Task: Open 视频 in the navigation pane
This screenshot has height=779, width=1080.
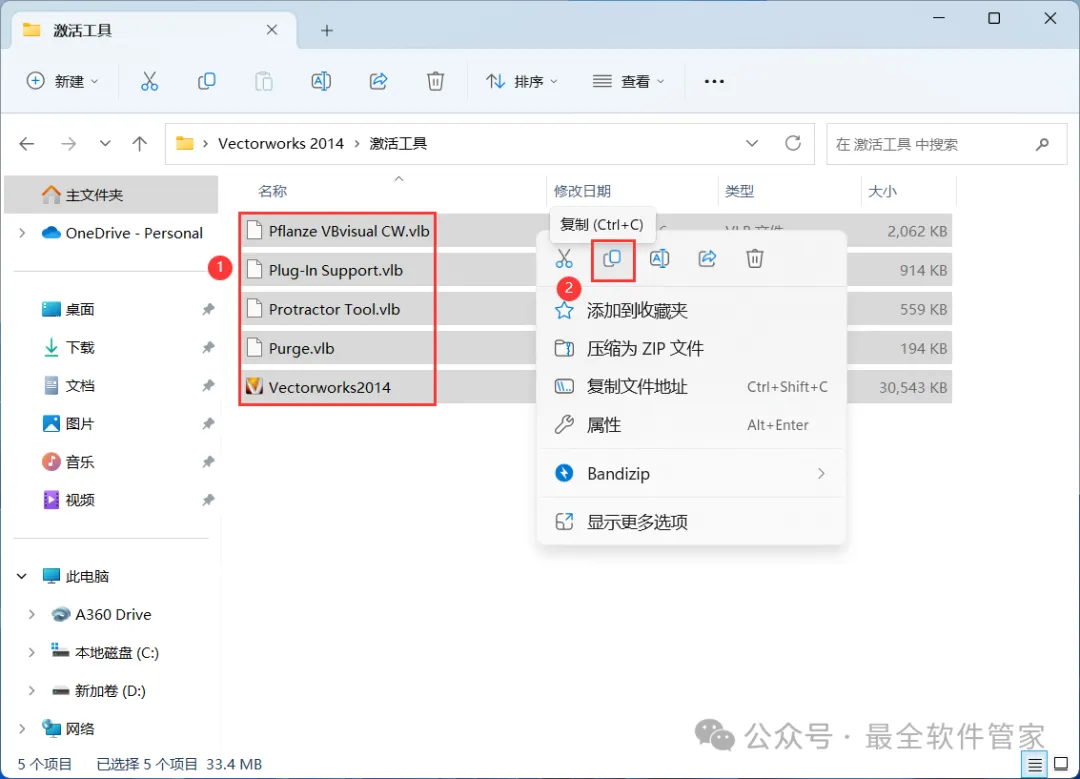Action: click(80, 499)
